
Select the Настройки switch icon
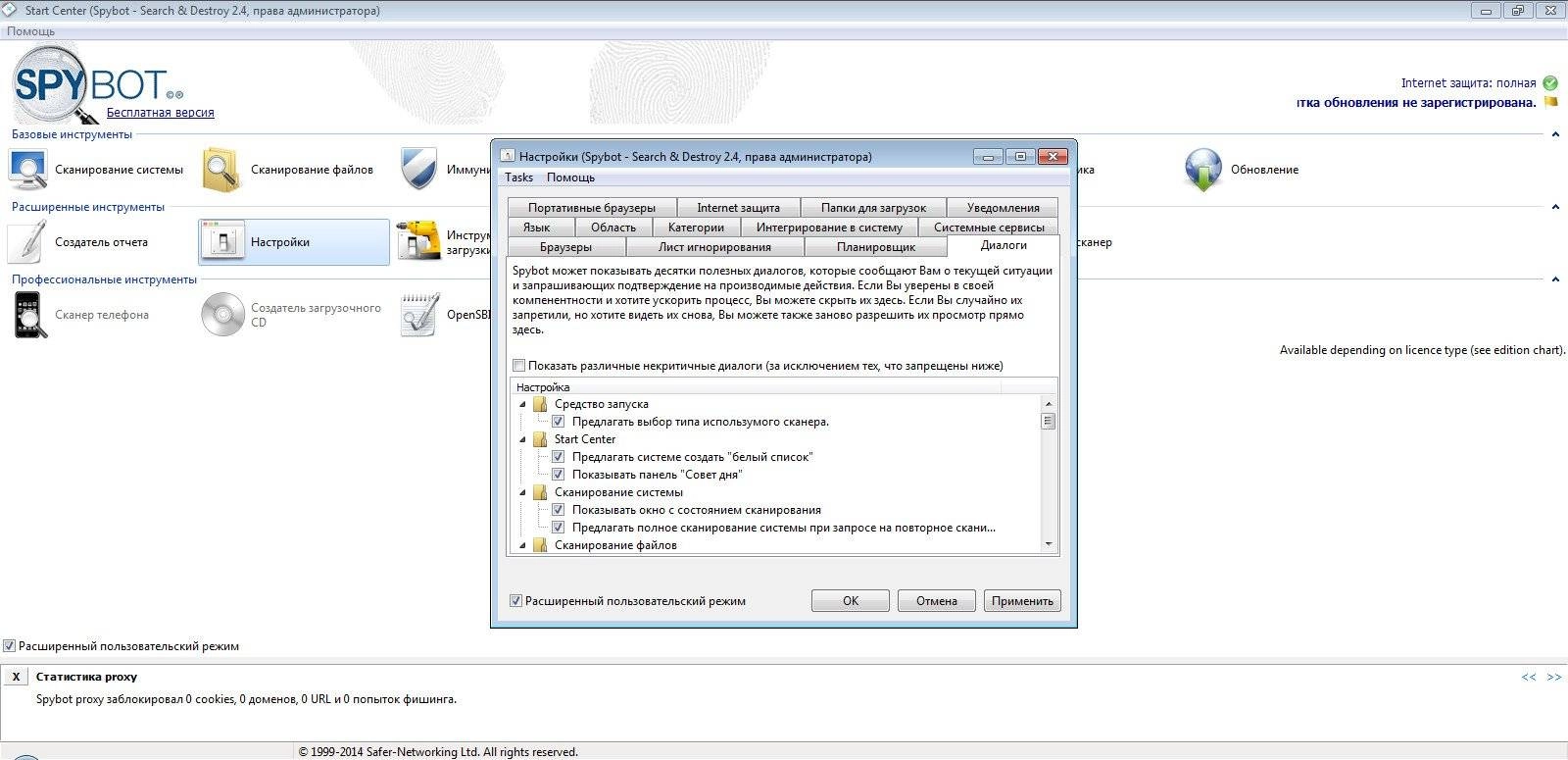point(223,242)
